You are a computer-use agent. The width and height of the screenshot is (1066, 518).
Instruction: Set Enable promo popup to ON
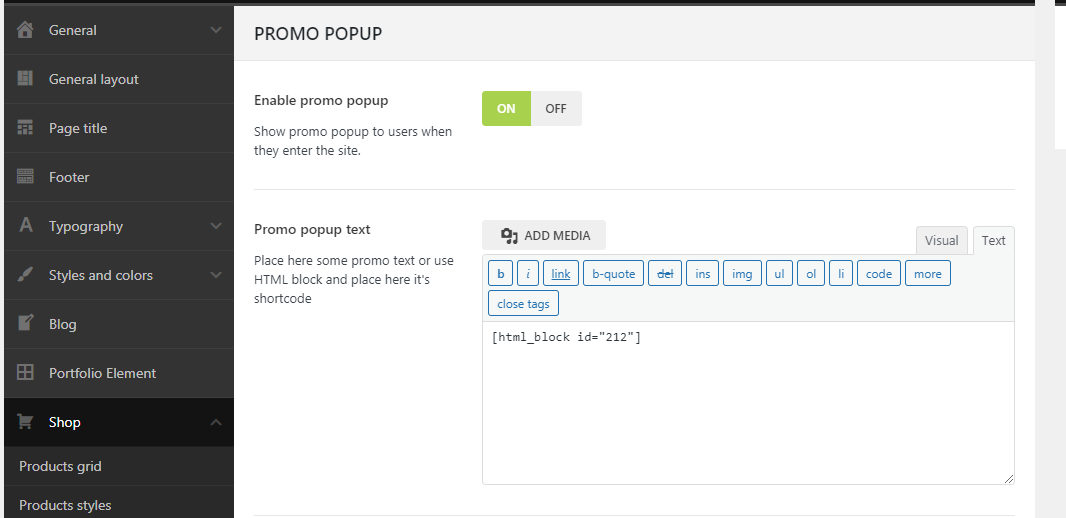tap(506, 109)
